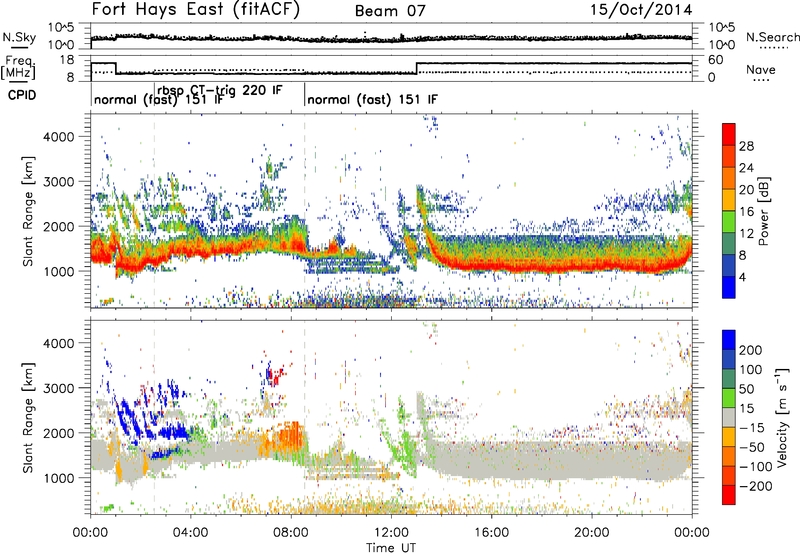The image size is (800, 554).
Task: Click the 'Nave' legend label
Action: [761, 70]
